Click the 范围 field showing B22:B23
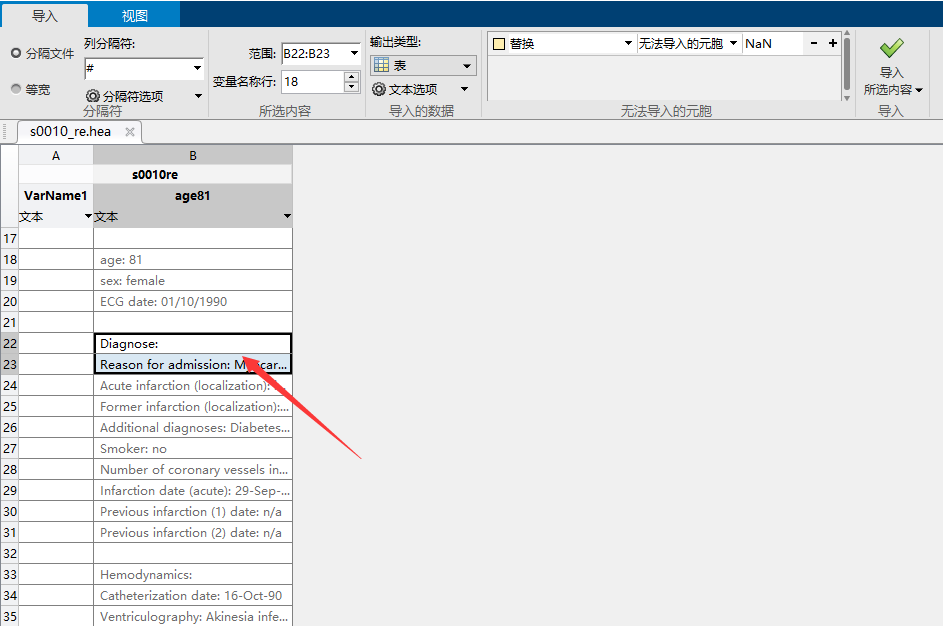This screenshot has width=943, height=626. point(314,54)
